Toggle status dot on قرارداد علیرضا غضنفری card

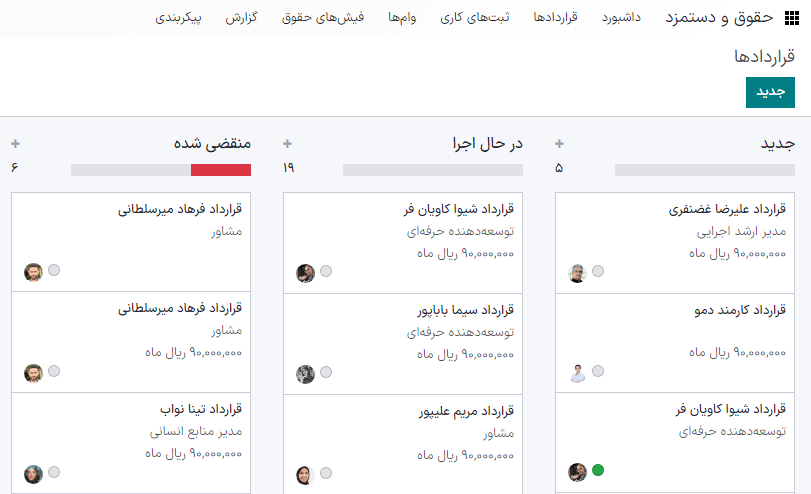[598, 271]
